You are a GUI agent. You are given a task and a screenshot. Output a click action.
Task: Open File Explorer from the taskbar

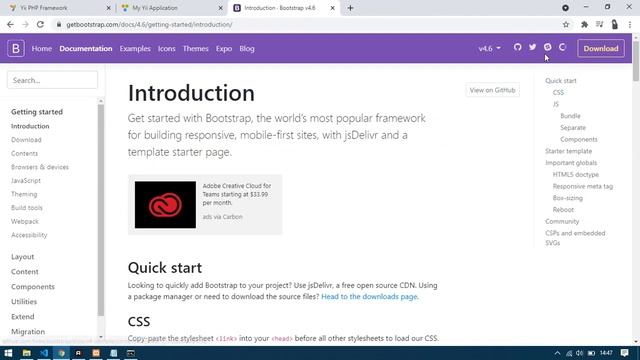27,353
